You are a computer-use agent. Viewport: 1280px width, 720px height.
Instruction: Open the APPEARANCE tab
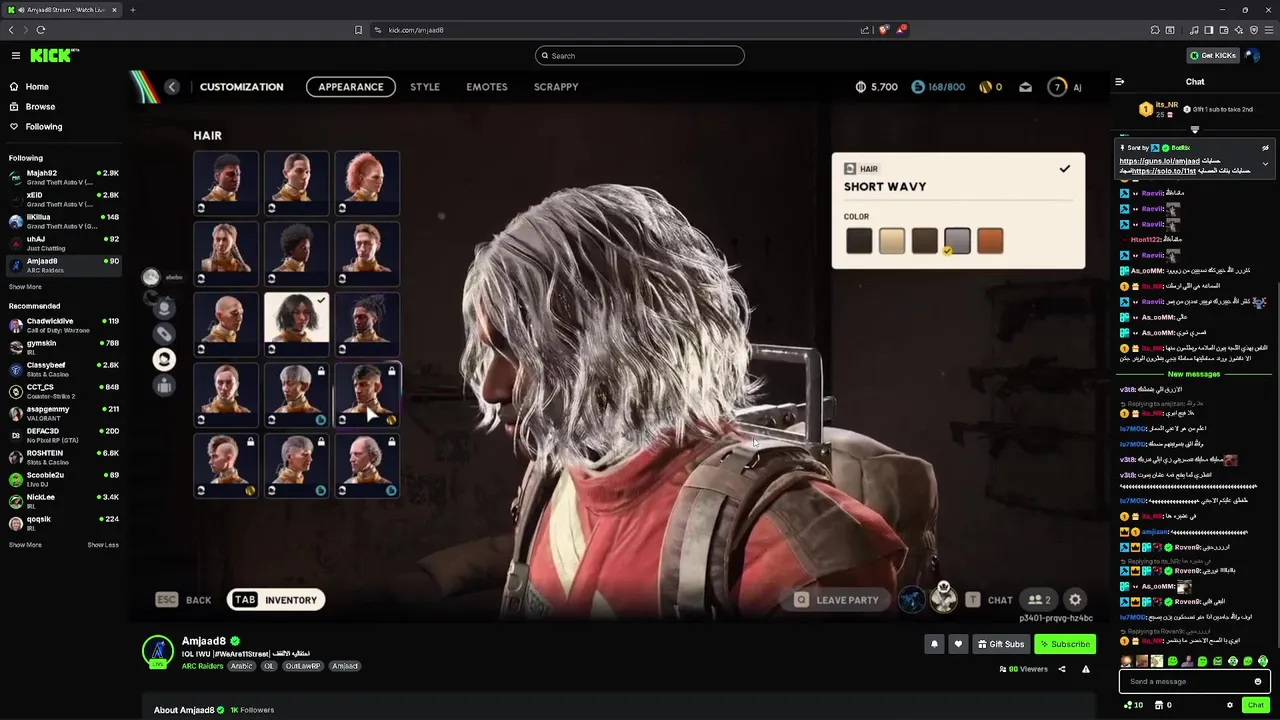click(350, 87)
